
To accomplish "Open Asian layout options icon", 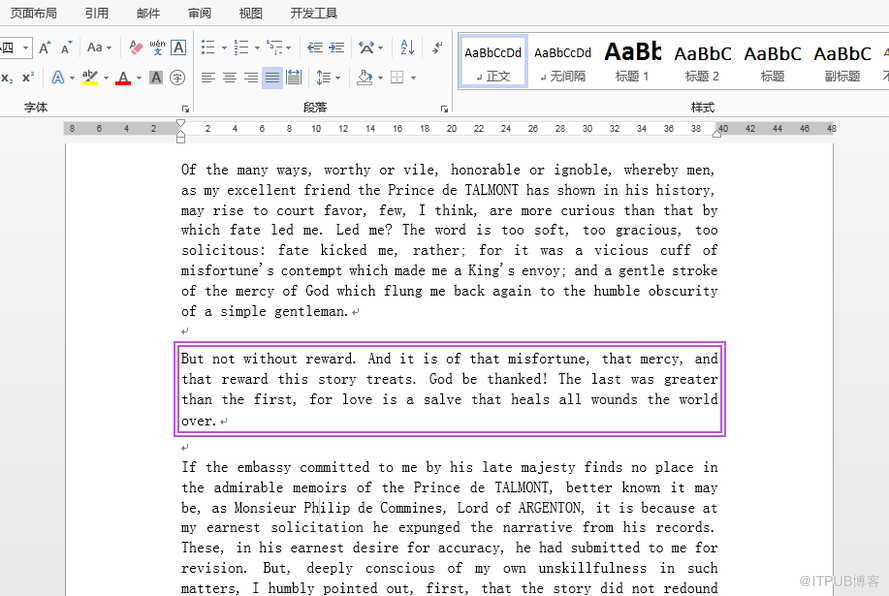I will click(x=367, y=48).
